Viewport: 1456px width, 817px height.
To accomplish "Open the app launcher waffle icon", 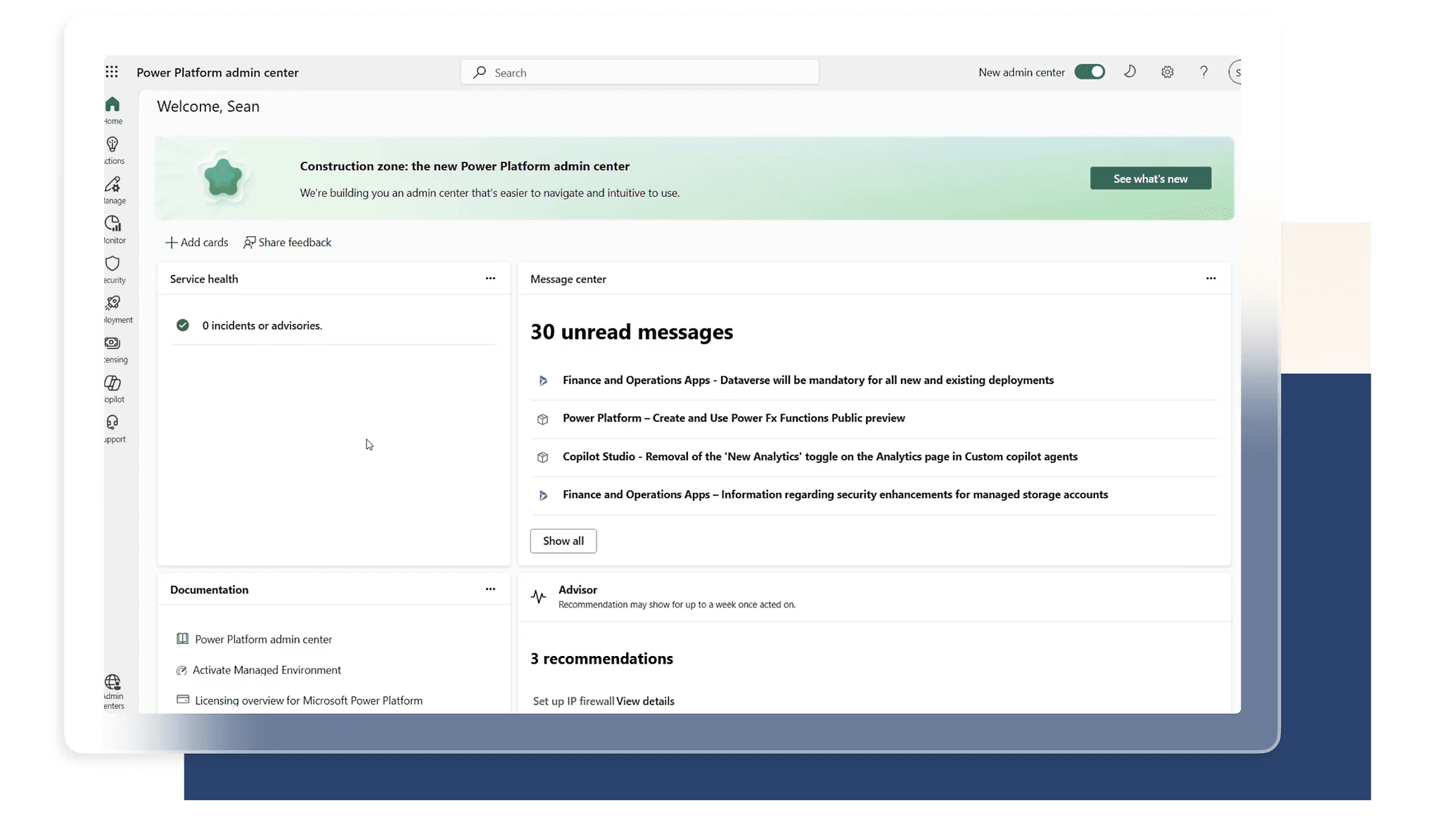I will (112, 72).
